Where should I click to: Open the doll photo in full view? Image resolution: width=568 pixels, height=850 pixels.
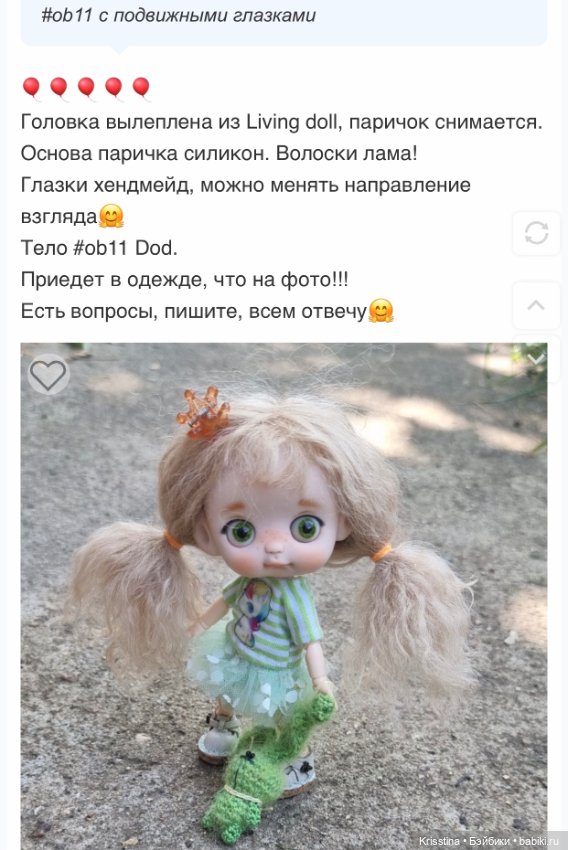pos(283,596)
